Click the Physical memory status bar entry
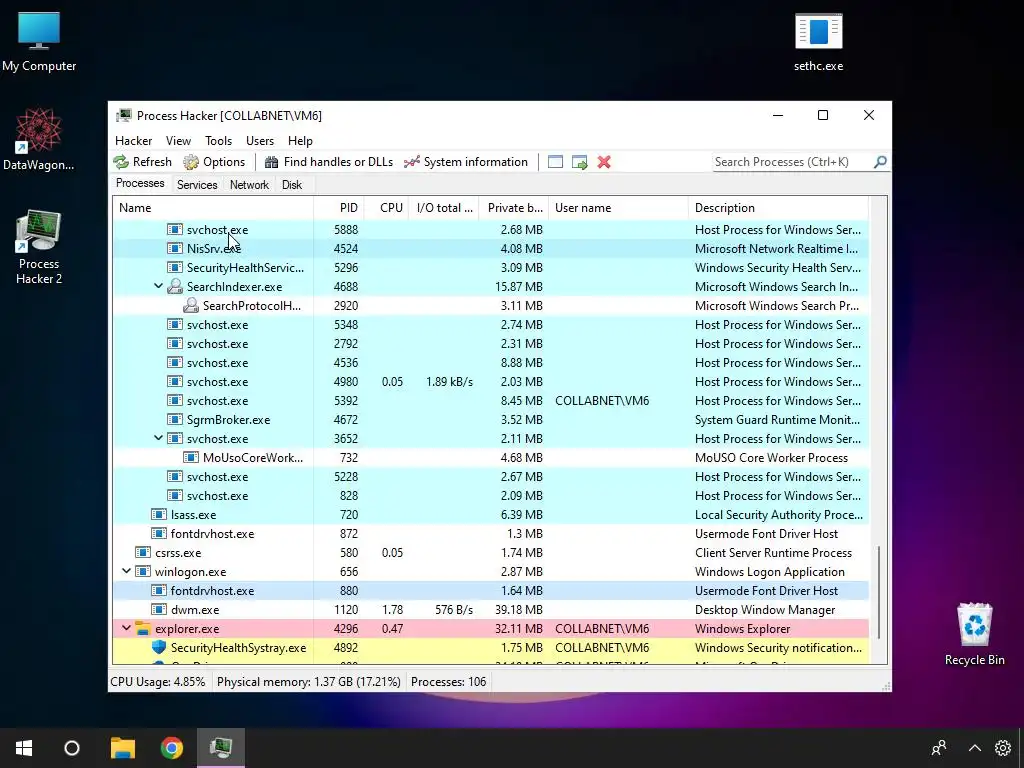Viewport: 1024px width, 768px height. pyautogui.click(x=308, y=682)
